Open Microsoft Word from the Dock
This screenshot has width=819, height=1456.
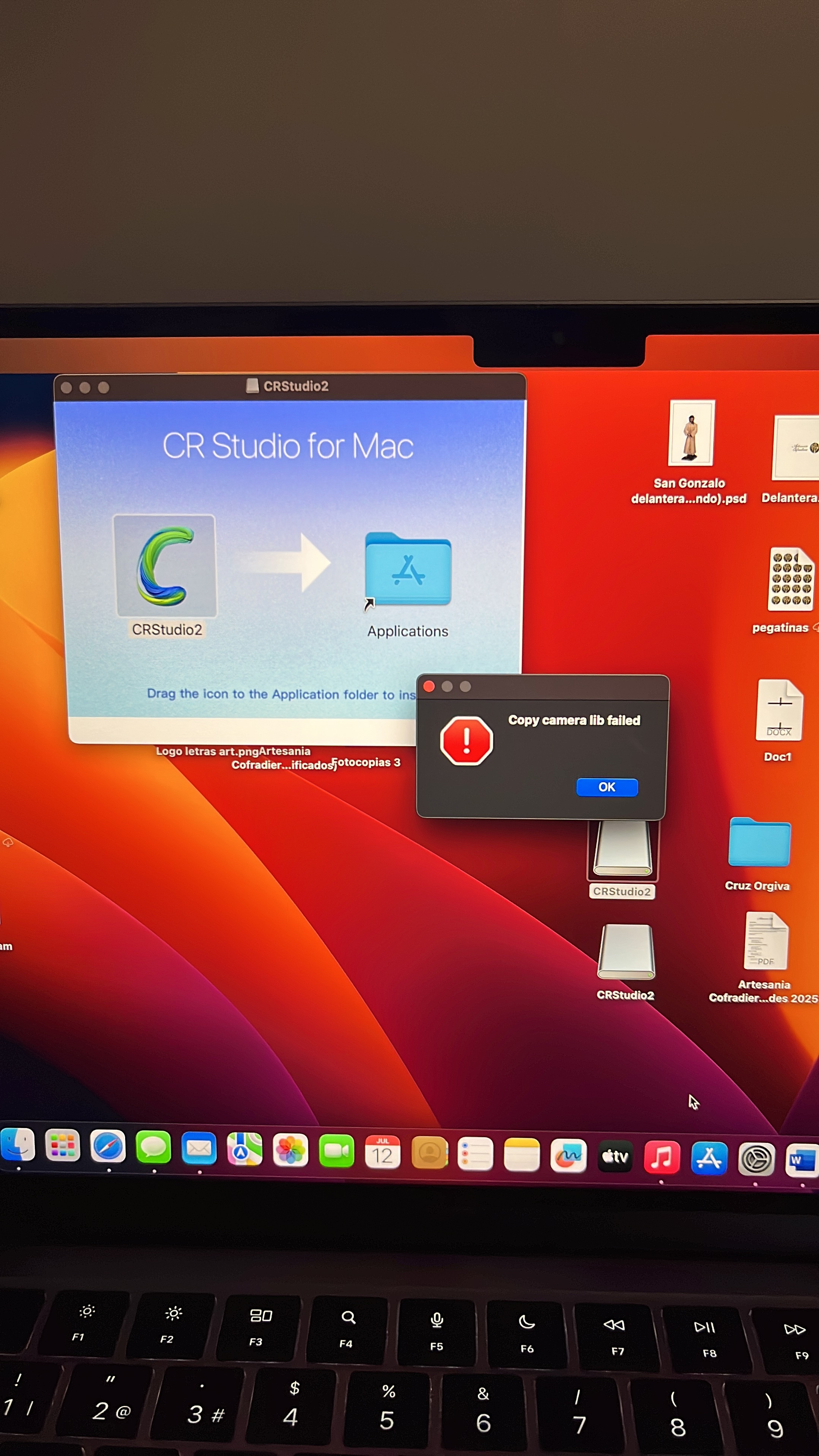point(802,1160)
